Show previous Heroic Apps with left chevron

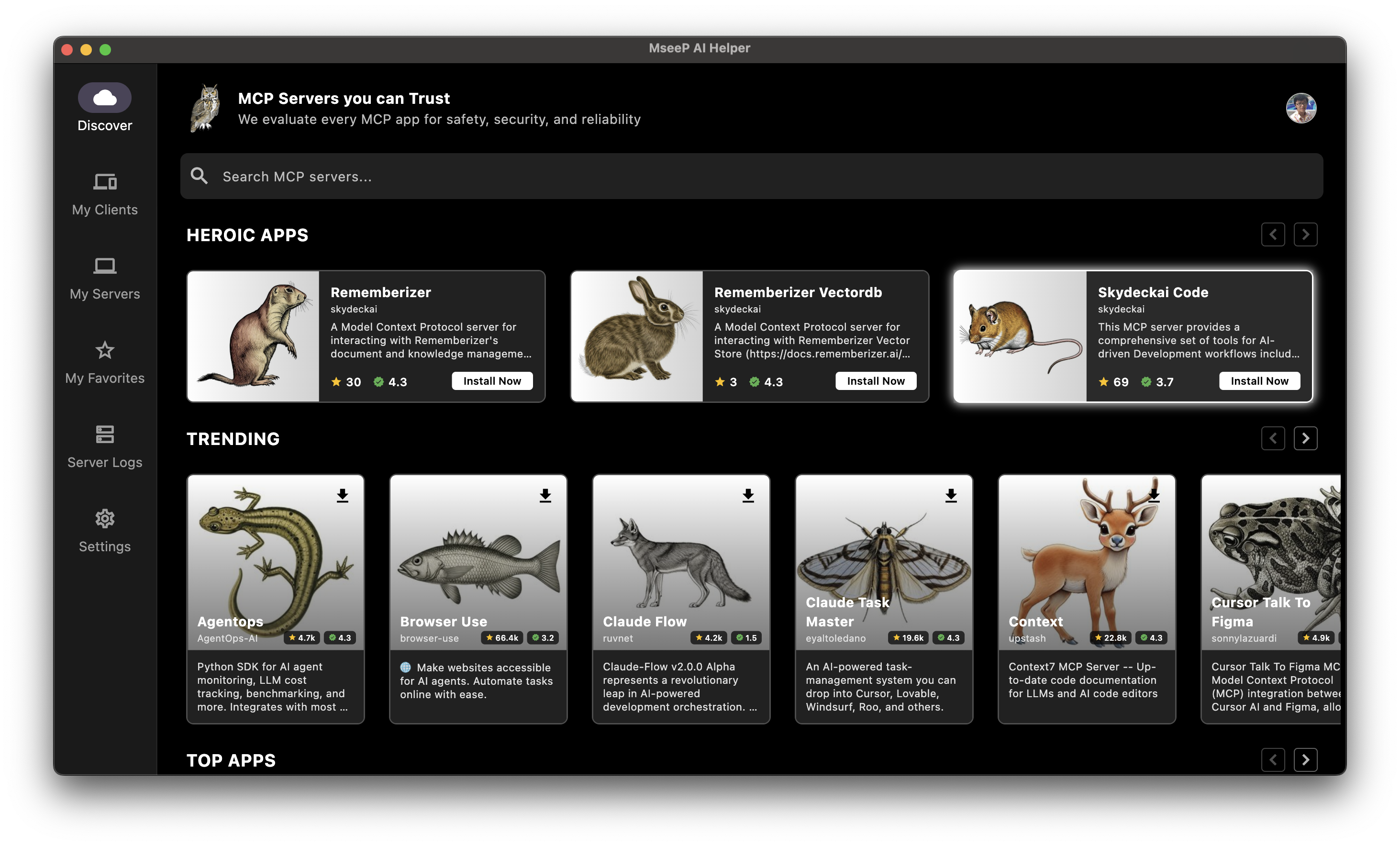(1272, 234)
